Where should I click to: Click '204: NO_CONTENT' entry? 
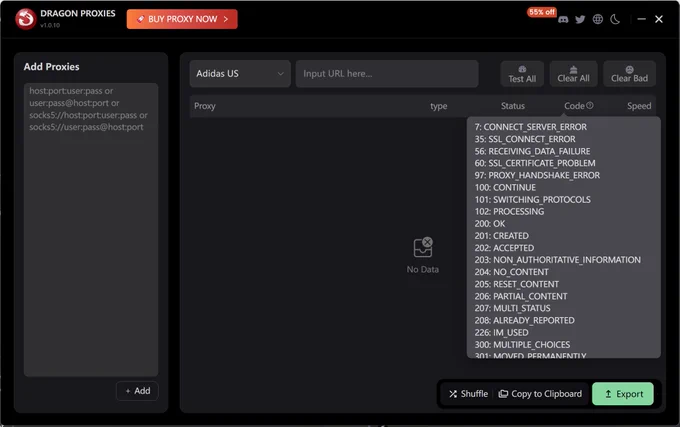click(511, 272)
